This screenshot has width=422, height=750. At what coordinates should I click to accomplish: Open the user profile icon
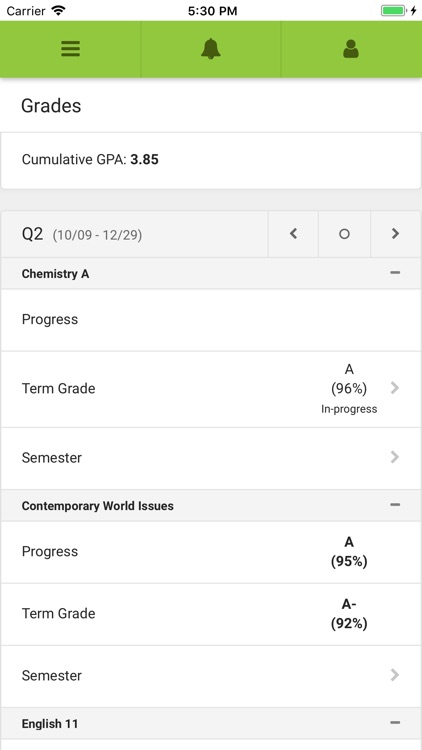pyautogui.click(x=351, y=49)
